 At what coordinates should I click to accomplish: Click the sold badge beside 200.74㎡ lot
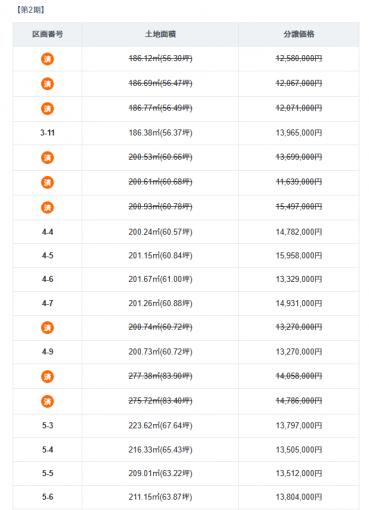click(47, 327)
